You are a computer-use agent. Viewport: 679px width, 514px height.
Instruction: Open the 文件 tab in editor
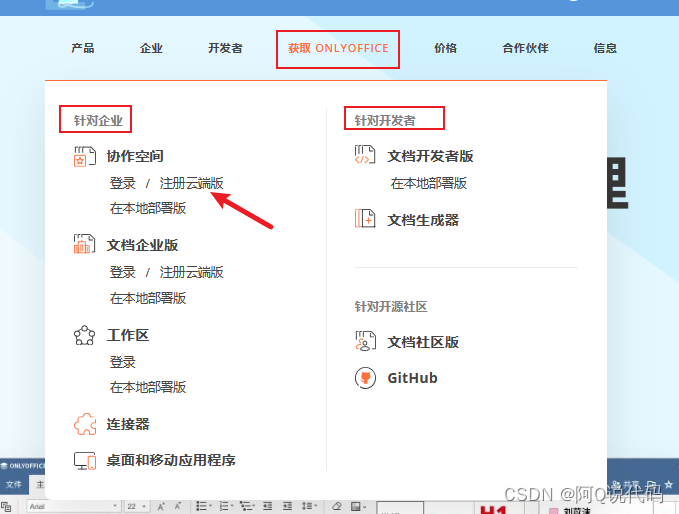(14, 485)
